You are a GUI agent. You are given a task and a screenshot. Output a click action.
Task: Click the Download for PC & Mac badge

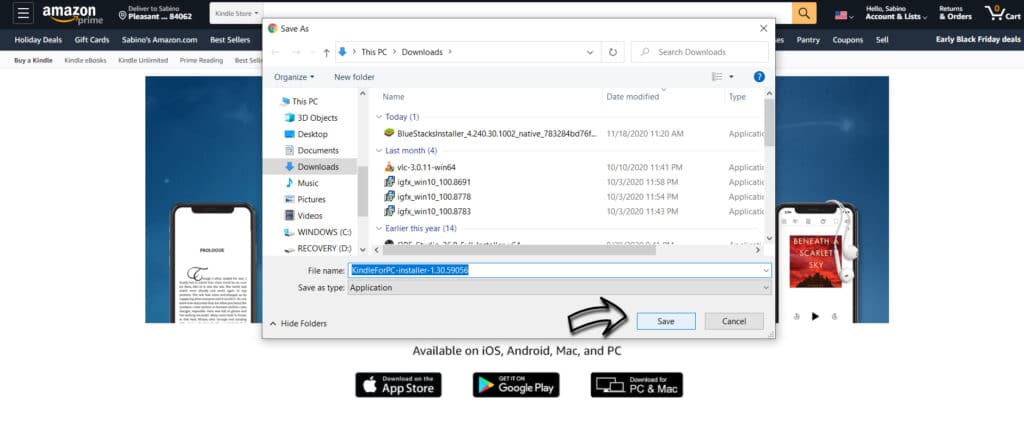tap(637, 385)
